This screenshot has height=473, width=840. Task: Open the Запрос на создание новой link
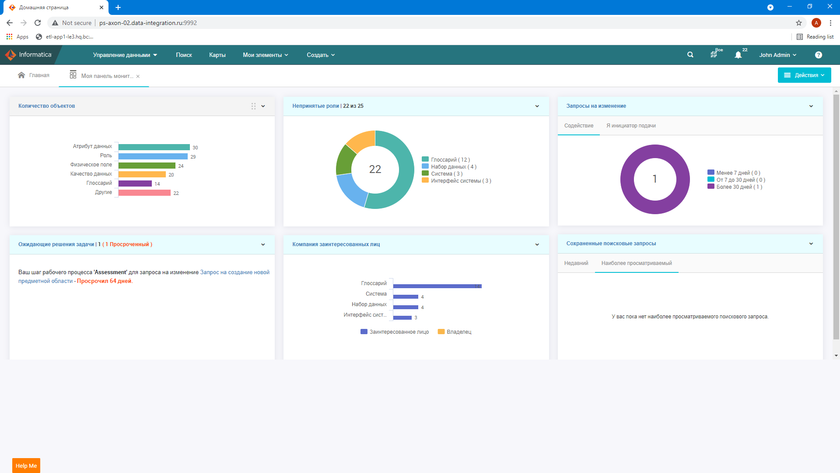click(235, 271)
